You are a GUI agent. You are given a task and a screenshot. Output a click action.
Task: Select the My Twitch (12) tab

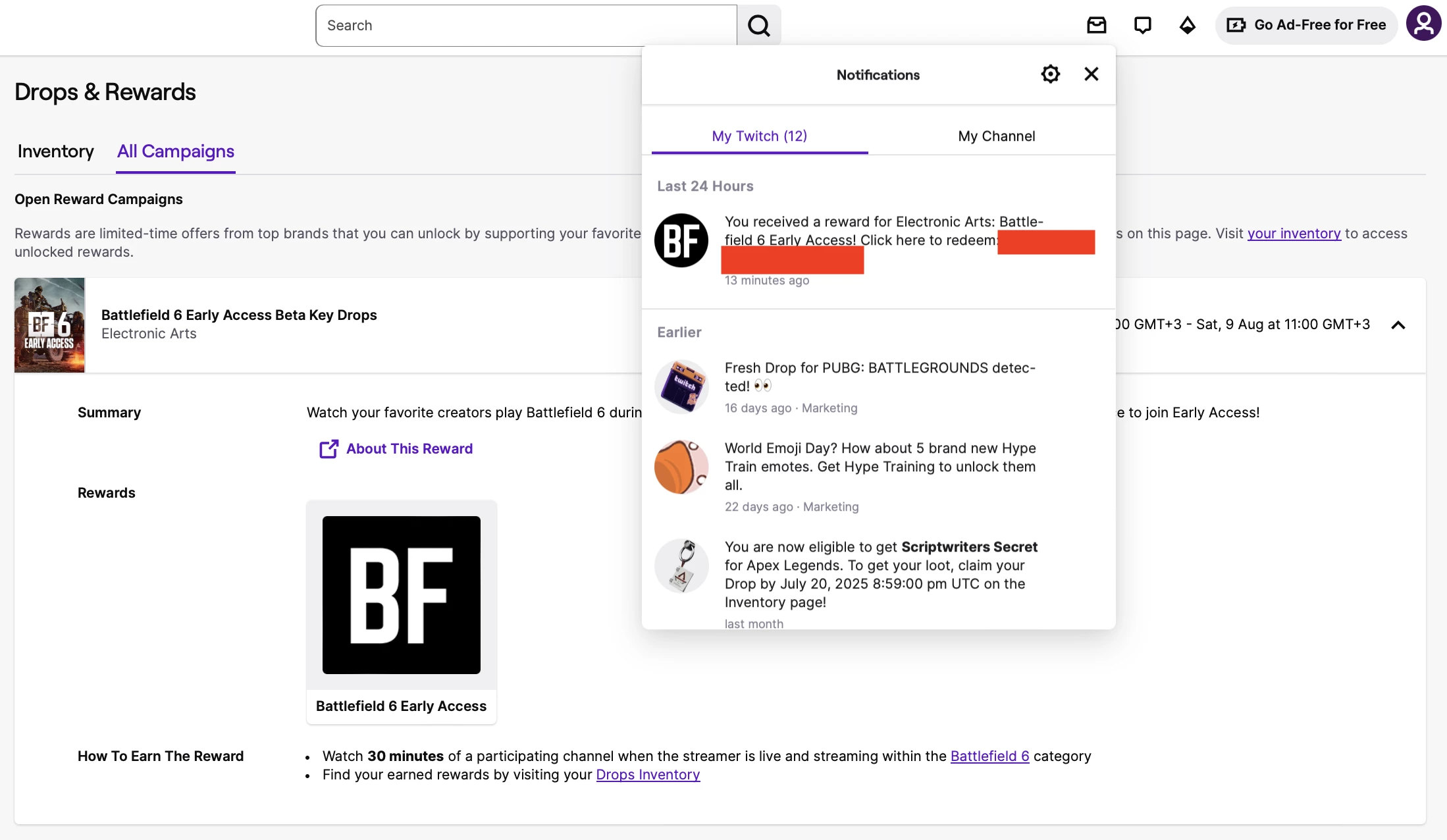click(x=759, y=136)
